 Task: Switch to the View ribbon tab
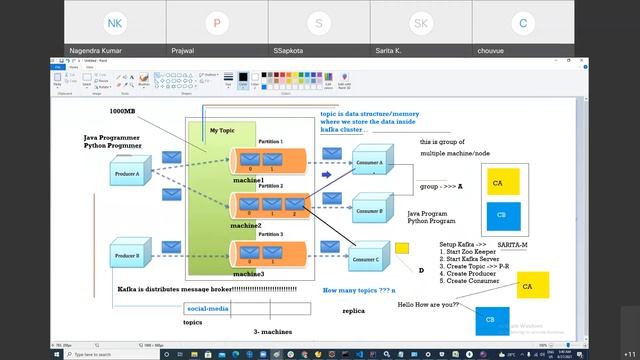[x=90, y=67]
